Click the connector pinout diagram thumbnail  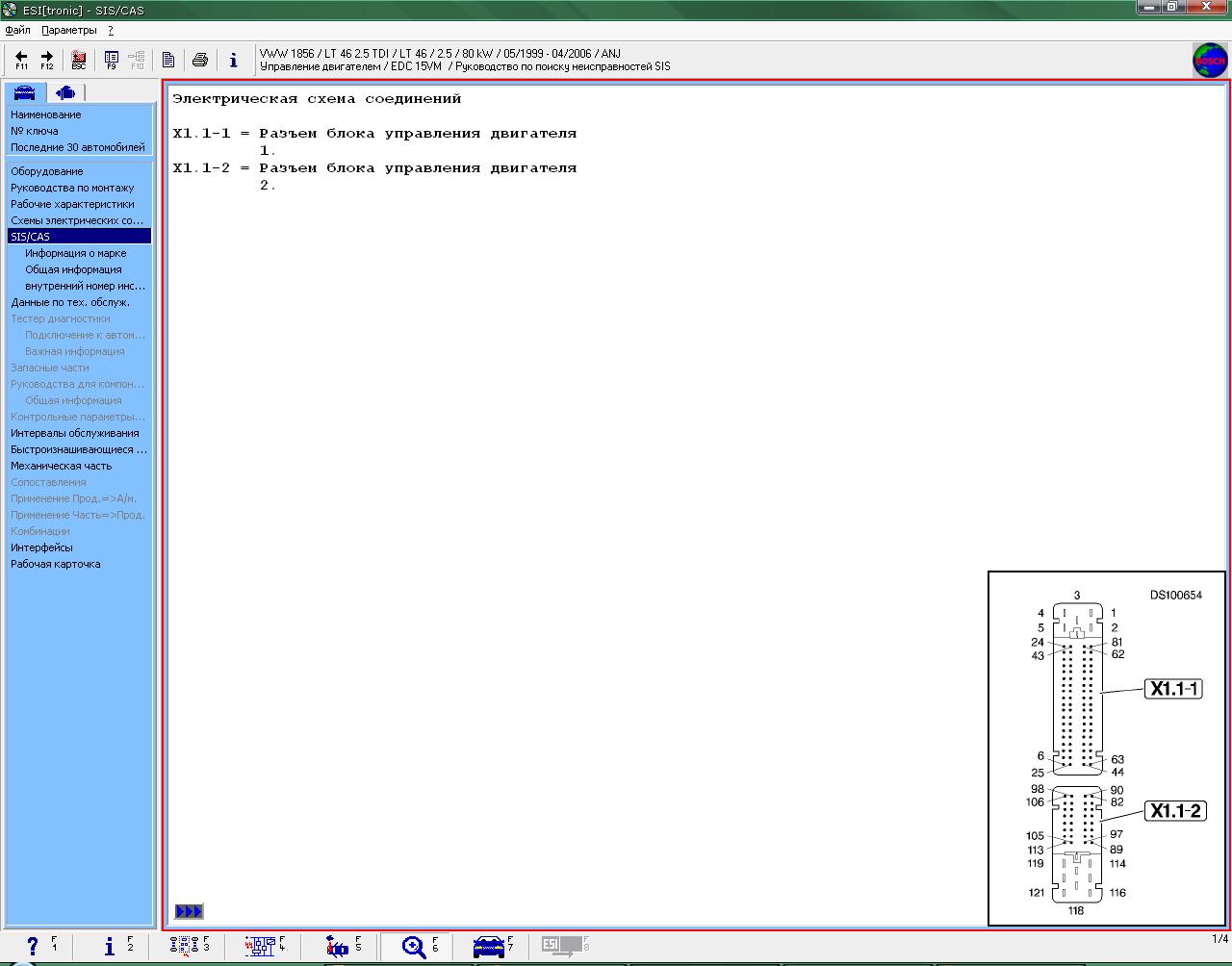[1107, 749]
